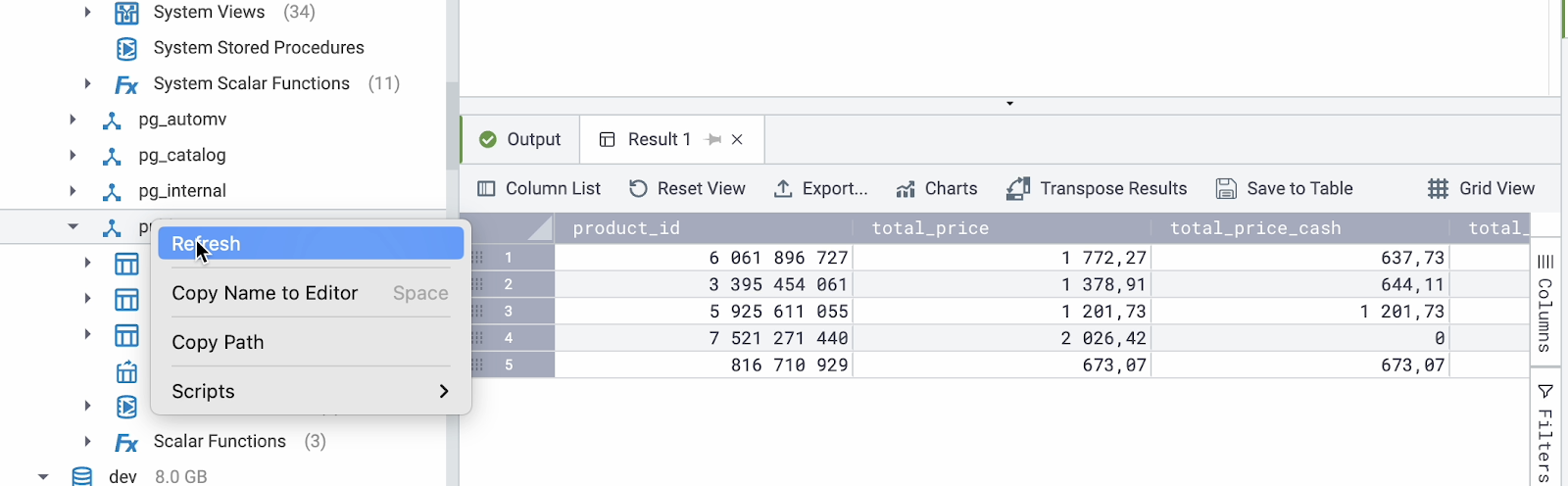The width and height of the screenshot is (1568, 486).
Task: Expand the pg_catalog schema node
Action: [73, 155]
